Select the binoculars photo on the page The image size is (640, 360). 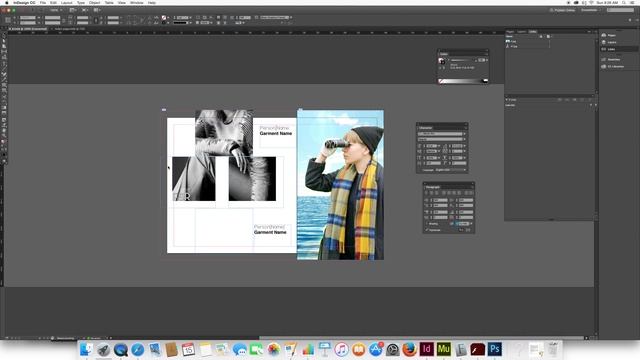point(340,184)
